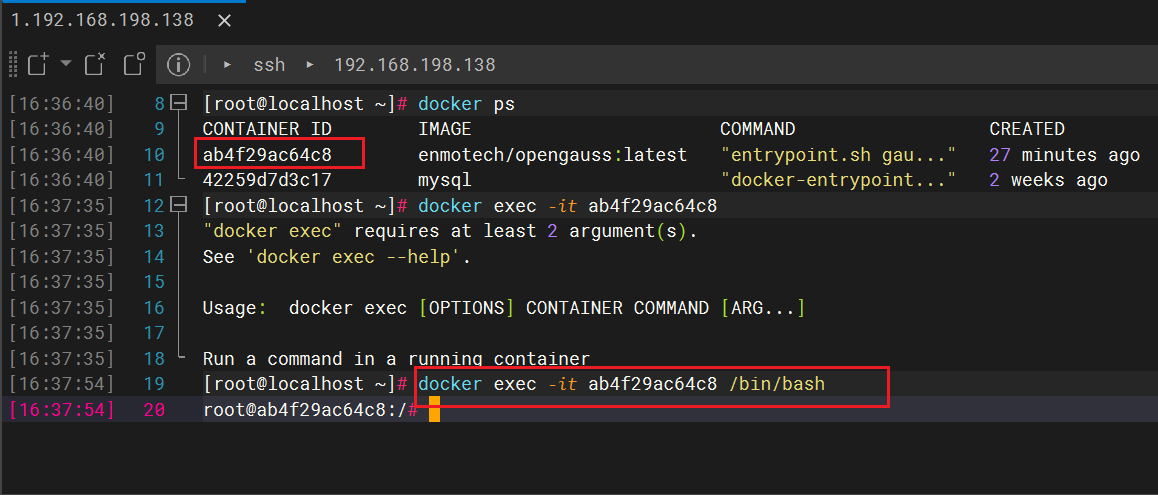Screen dimensions: 1158x495
Task: Click the breadcrumb arrow before ssh
Action: click(227, 65)
